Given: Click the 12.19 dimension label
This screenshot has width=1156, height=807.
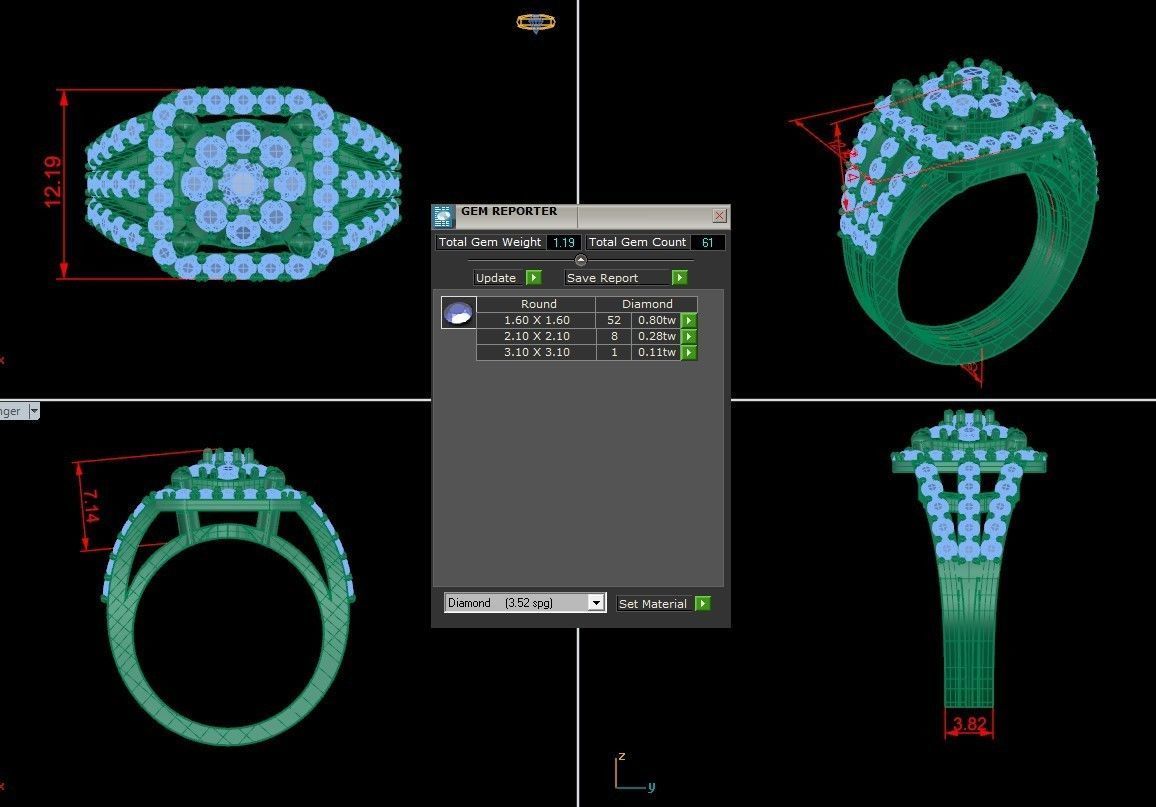Looking at the screenshot, I should tap(53, 182).
